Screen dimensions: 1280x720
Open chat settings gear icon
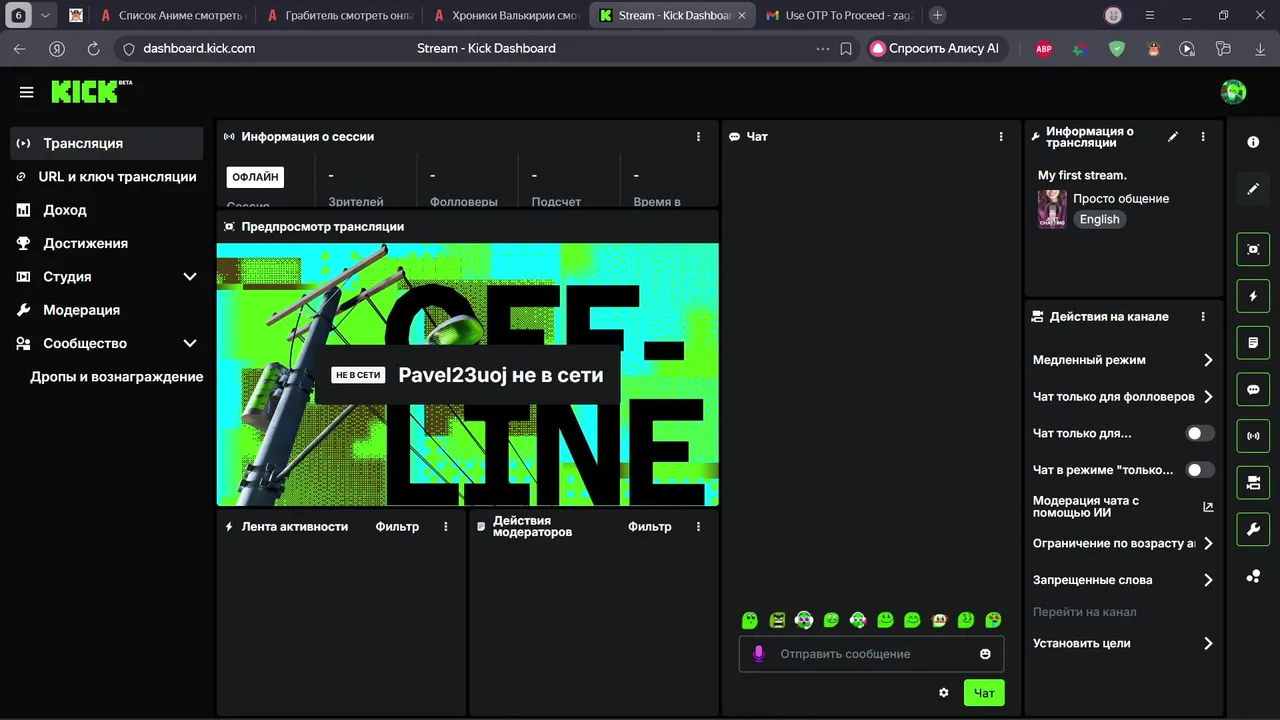click(944, 693)
